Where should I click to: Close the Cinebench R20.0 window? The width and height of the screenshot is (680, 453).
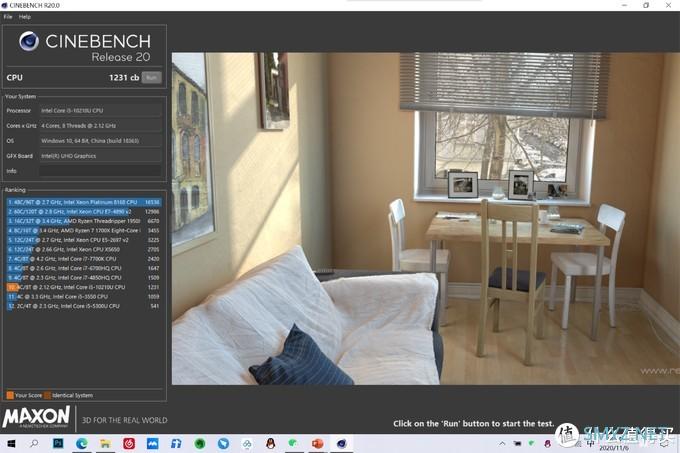tap(668, 5)
